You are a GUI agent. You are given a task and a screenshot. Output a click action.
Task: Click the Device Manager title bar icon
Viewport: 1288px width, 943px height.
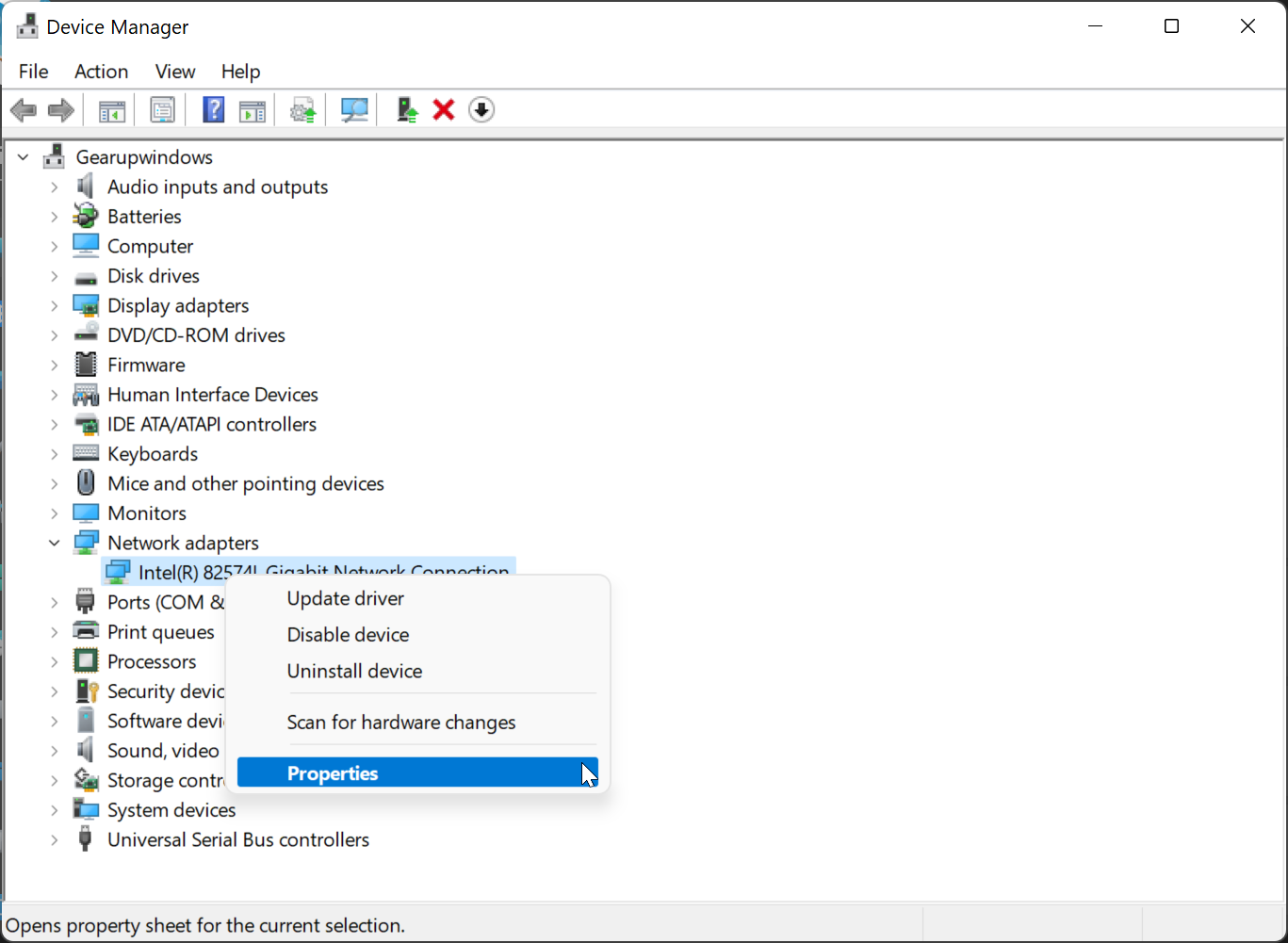(27, 27)
